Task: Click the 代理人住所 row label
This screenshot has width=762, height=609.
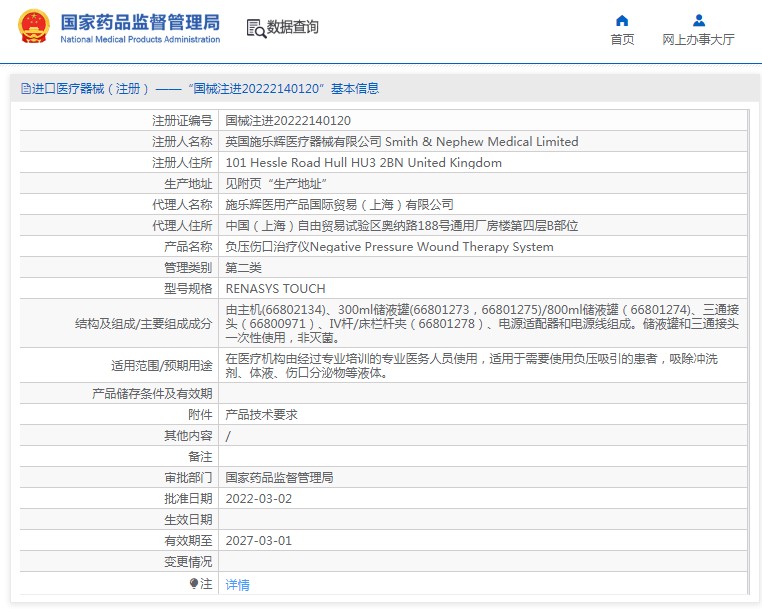Action: (x=182, y=226)
